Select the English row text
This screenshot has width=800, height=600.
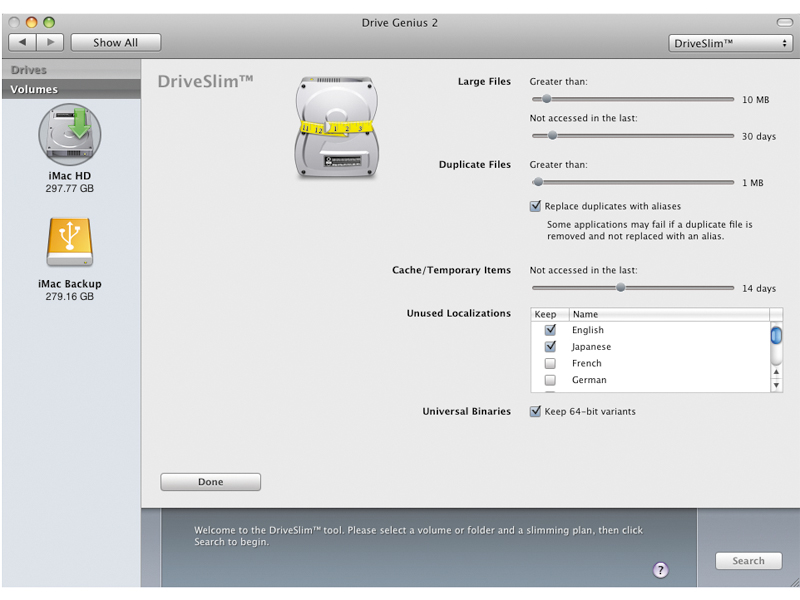588,330
